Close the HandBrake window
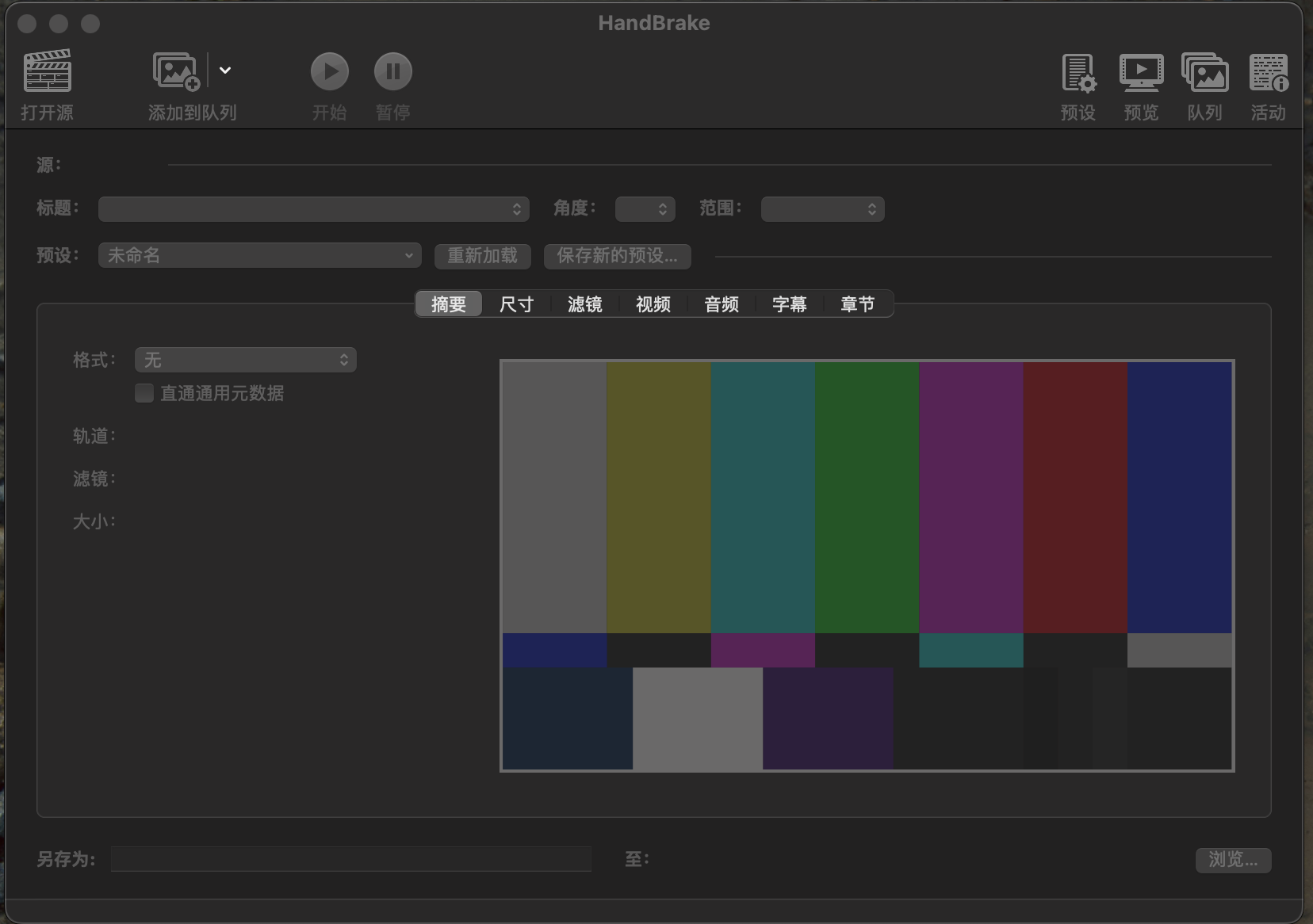The height and width of the screenshot is (924, 1313). point(27,24)
